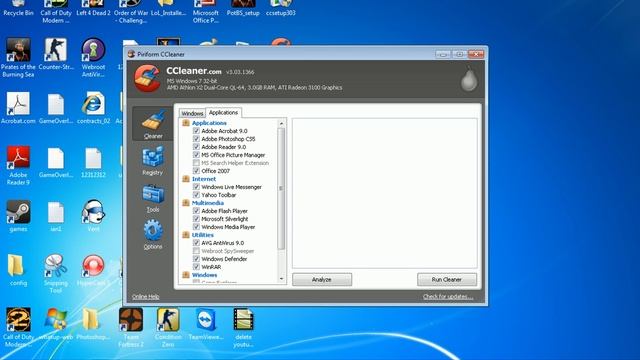Click the Check for updates link
The height and width of the screenshot is (360, 640).
point(448,297)
